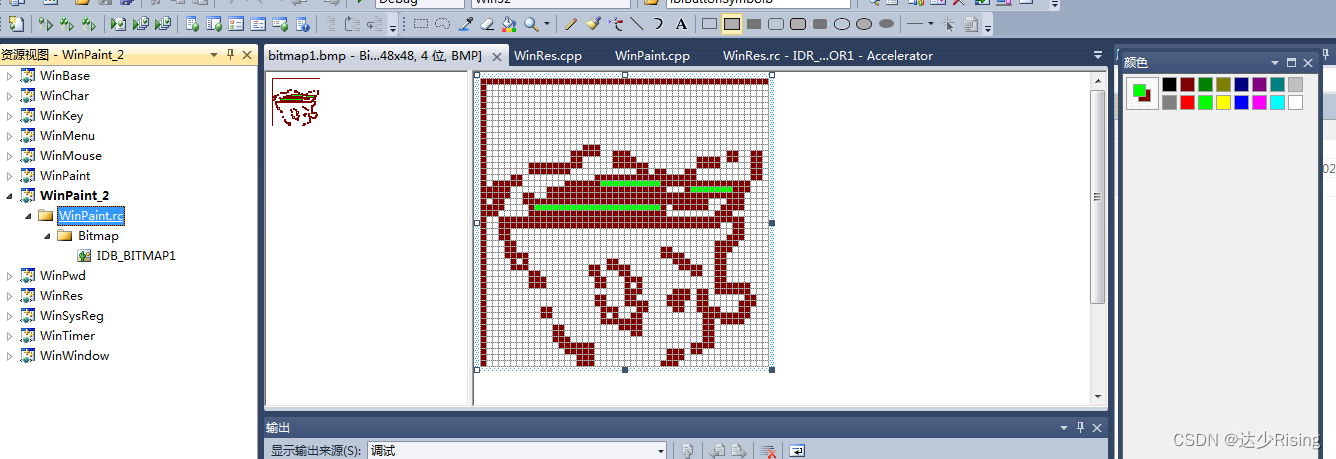The image size is (1336, 459).
Task: Maximize the Colors panel
Action: pyautogui.click(x=1291, y=63)
